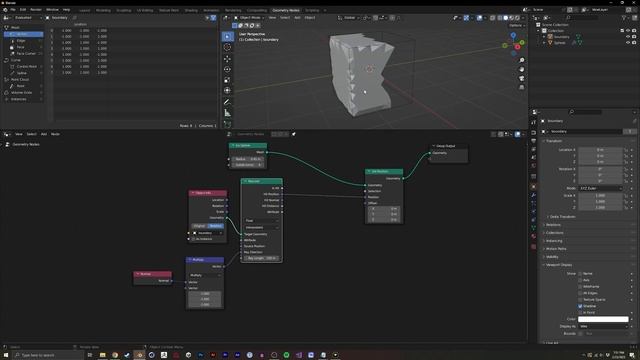Enable the In Front checkbox
640x360 pixels.
(x=580, y=313)
